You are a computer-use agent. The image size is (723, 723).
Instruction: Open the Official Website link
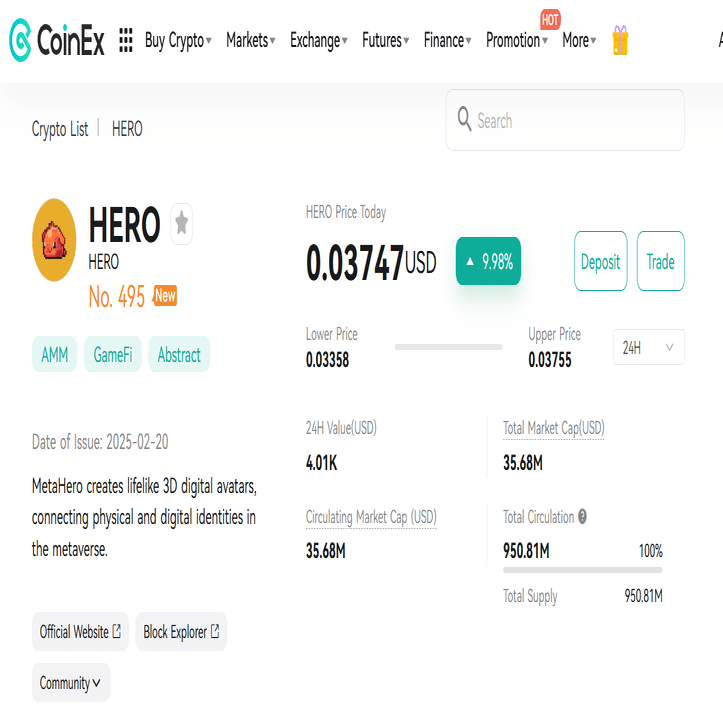click(x=80, y=631)
